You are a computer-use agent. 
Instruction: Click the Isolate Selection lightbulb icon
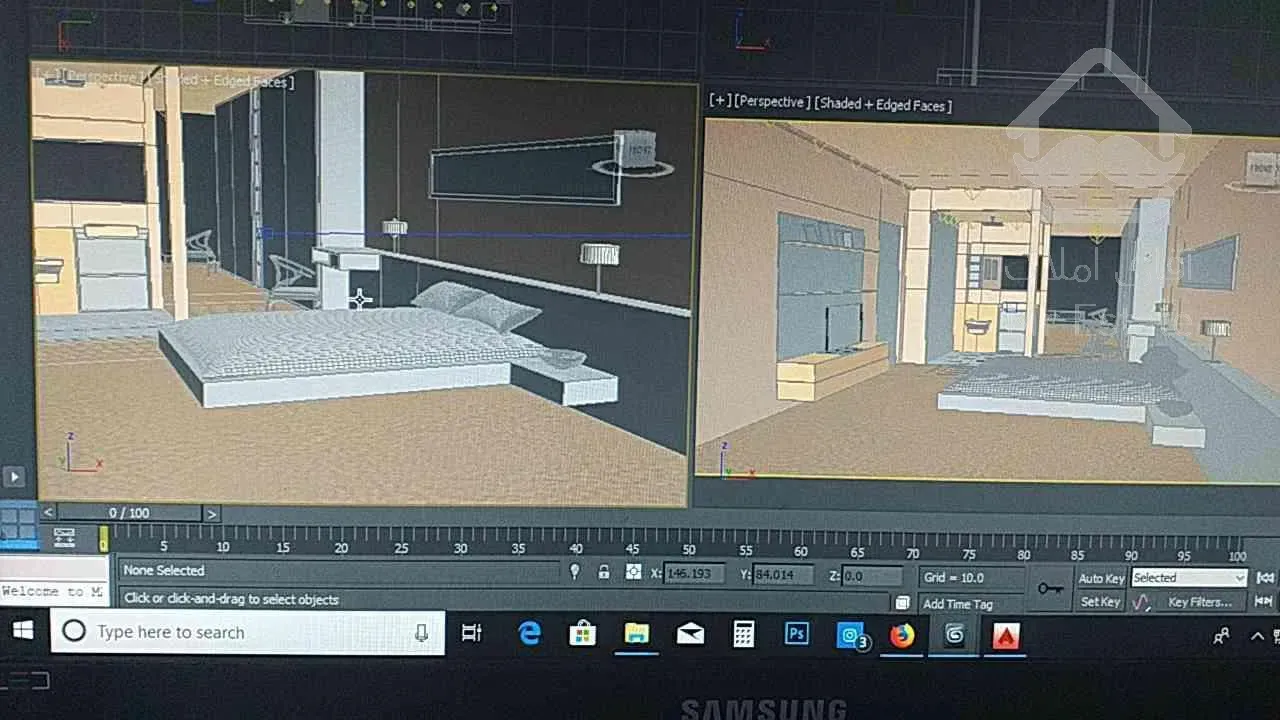574,572
